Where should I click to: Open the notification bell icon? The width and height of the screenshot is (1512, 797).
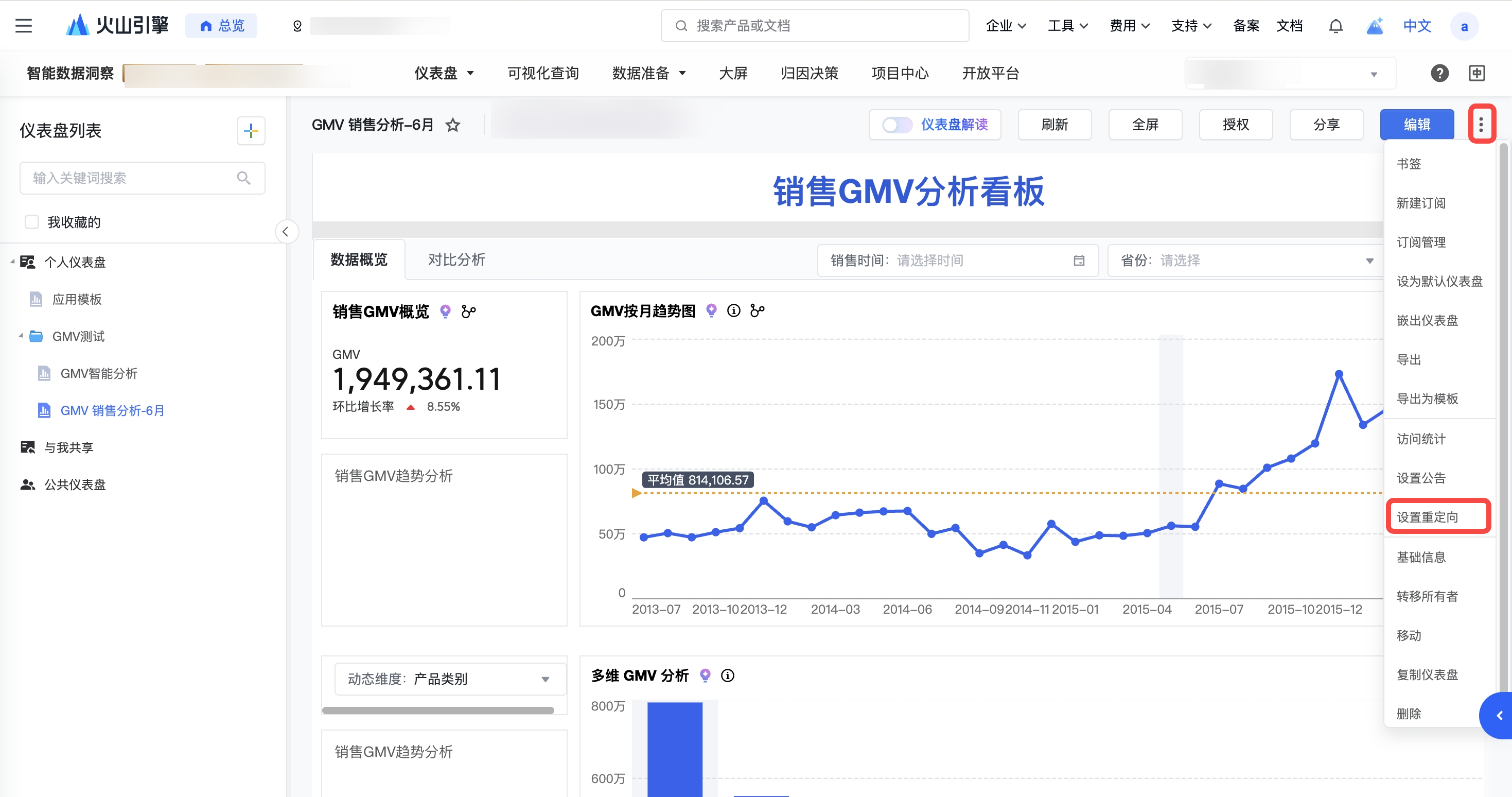(x=1335, y=26)
